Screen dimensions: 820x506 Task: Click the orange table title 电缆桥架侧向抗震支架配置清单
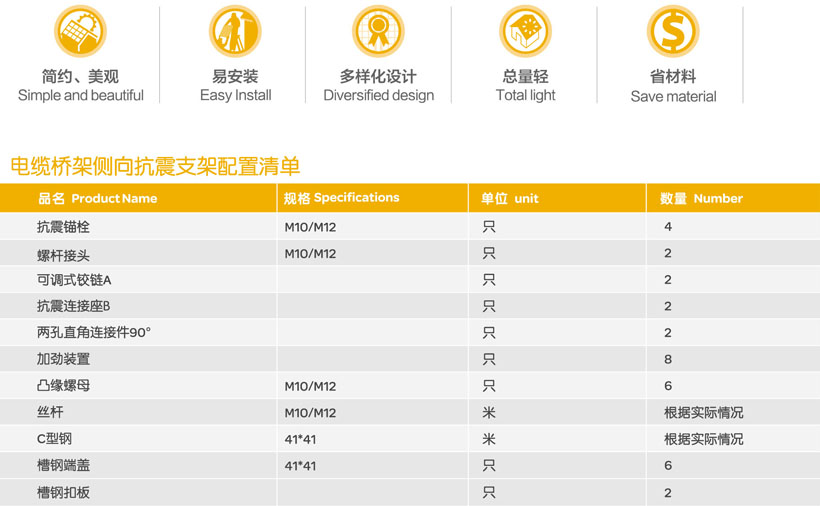point(155,166)
